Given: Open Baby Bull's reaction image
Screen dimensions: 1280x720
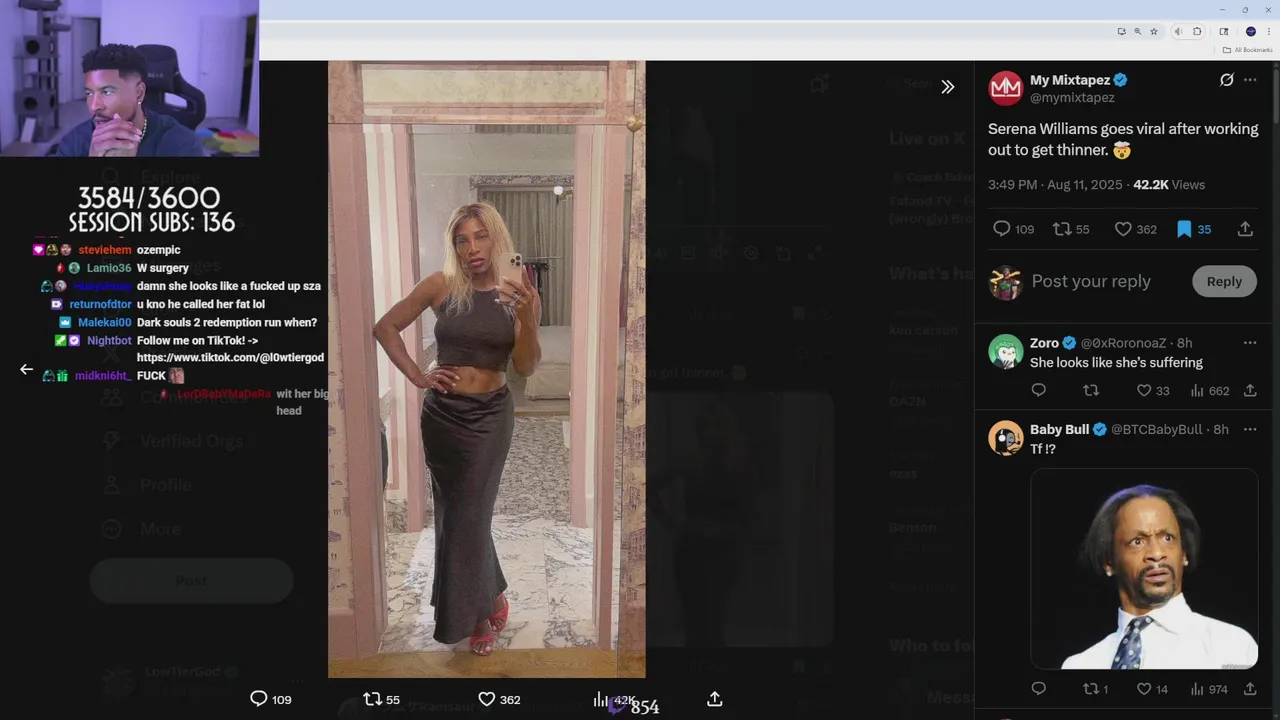Looking at the screenshot, I should coord(1144,569).
